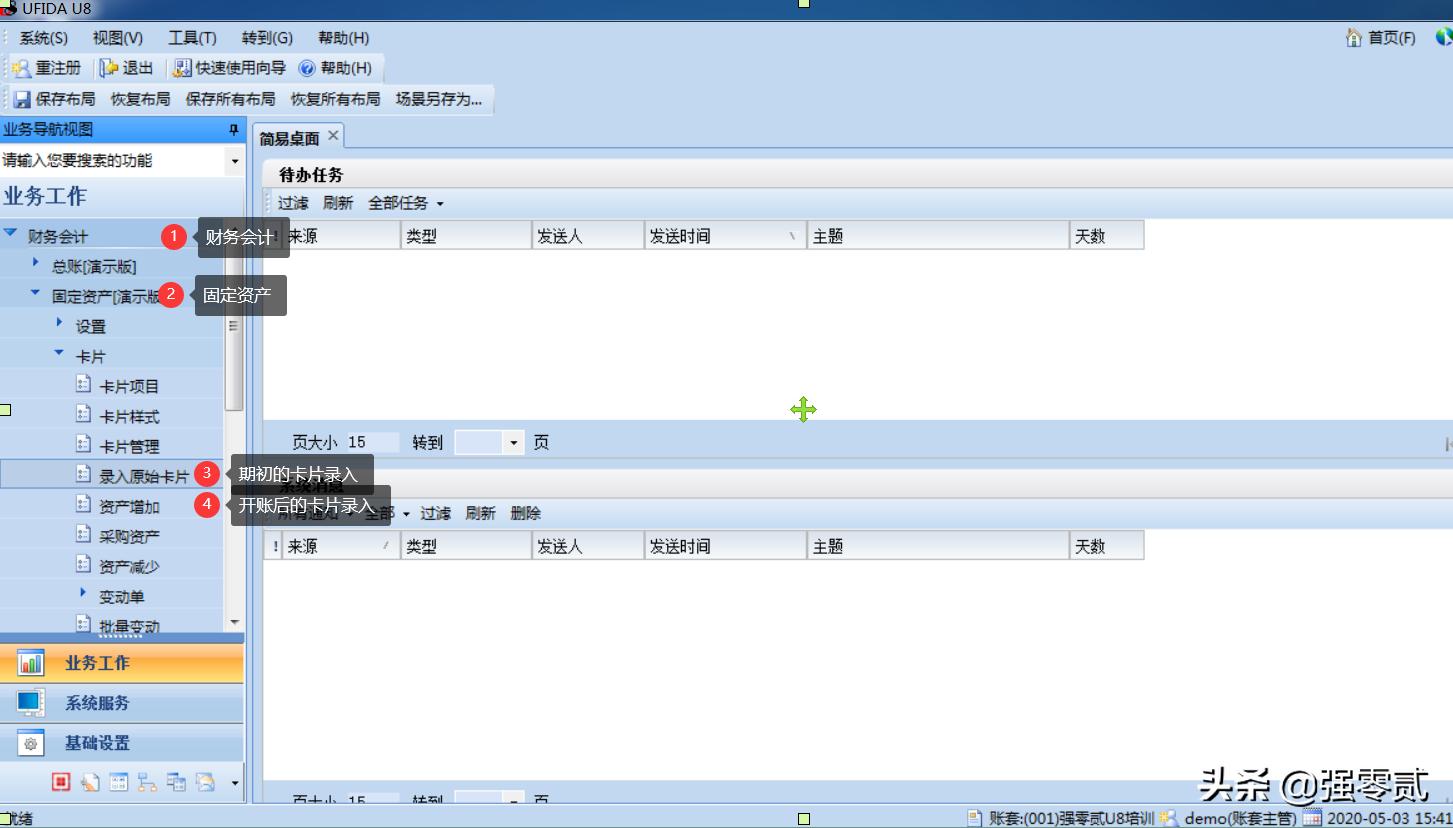1453x828 pixels.
Task: Expand the 变动单 tree node
Action: click(84, 594)
